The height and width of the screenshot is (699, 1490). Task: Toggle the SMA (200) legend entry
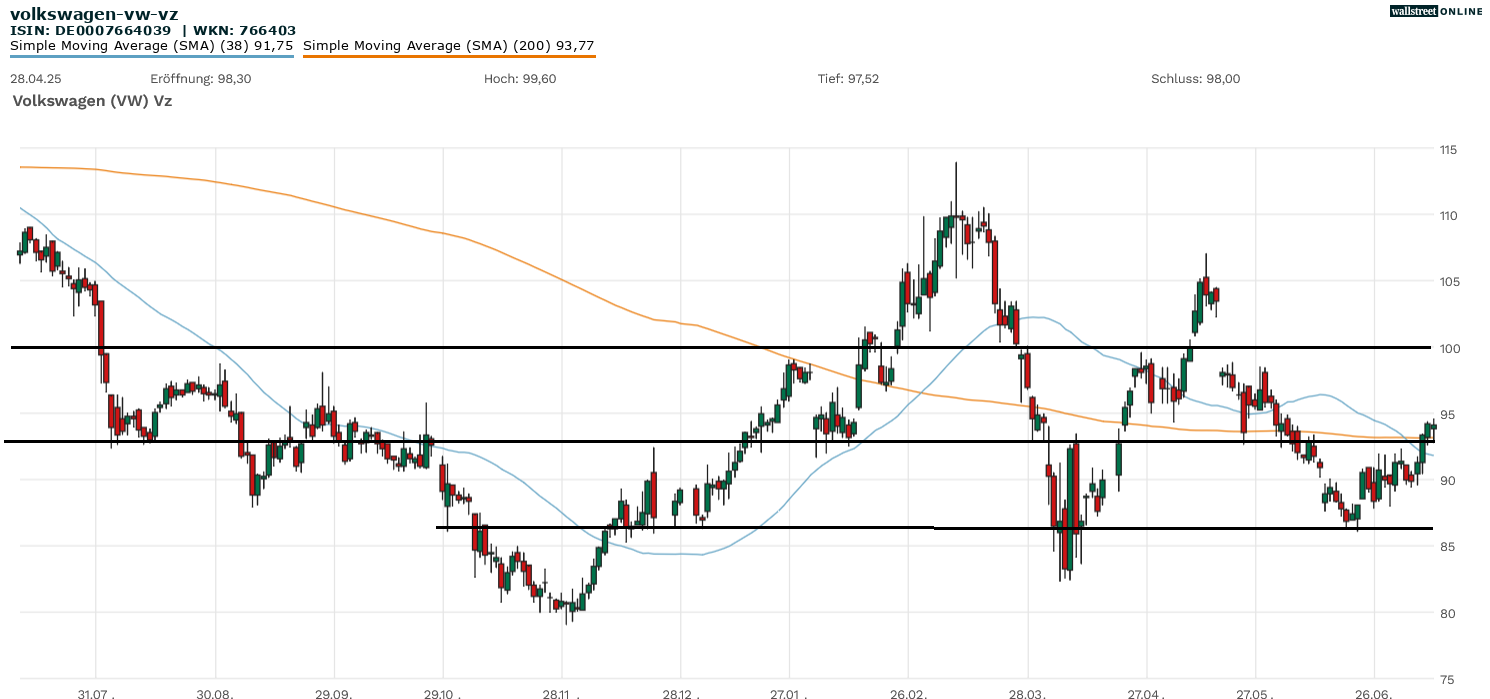pyautogui.click(x=449, y=46)
